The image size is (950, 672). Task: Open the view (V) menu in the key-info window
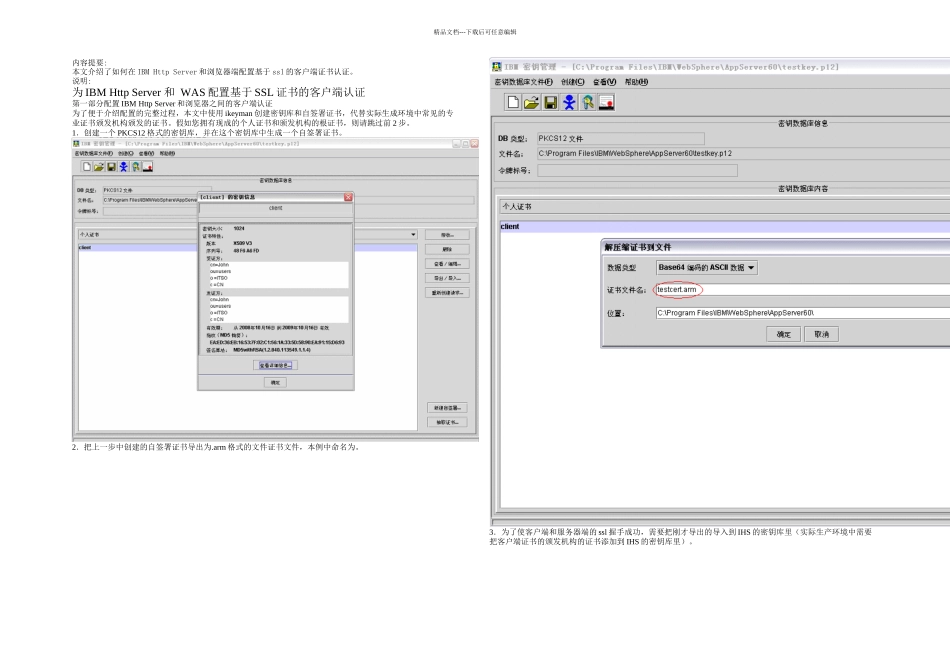pos(146,153)
